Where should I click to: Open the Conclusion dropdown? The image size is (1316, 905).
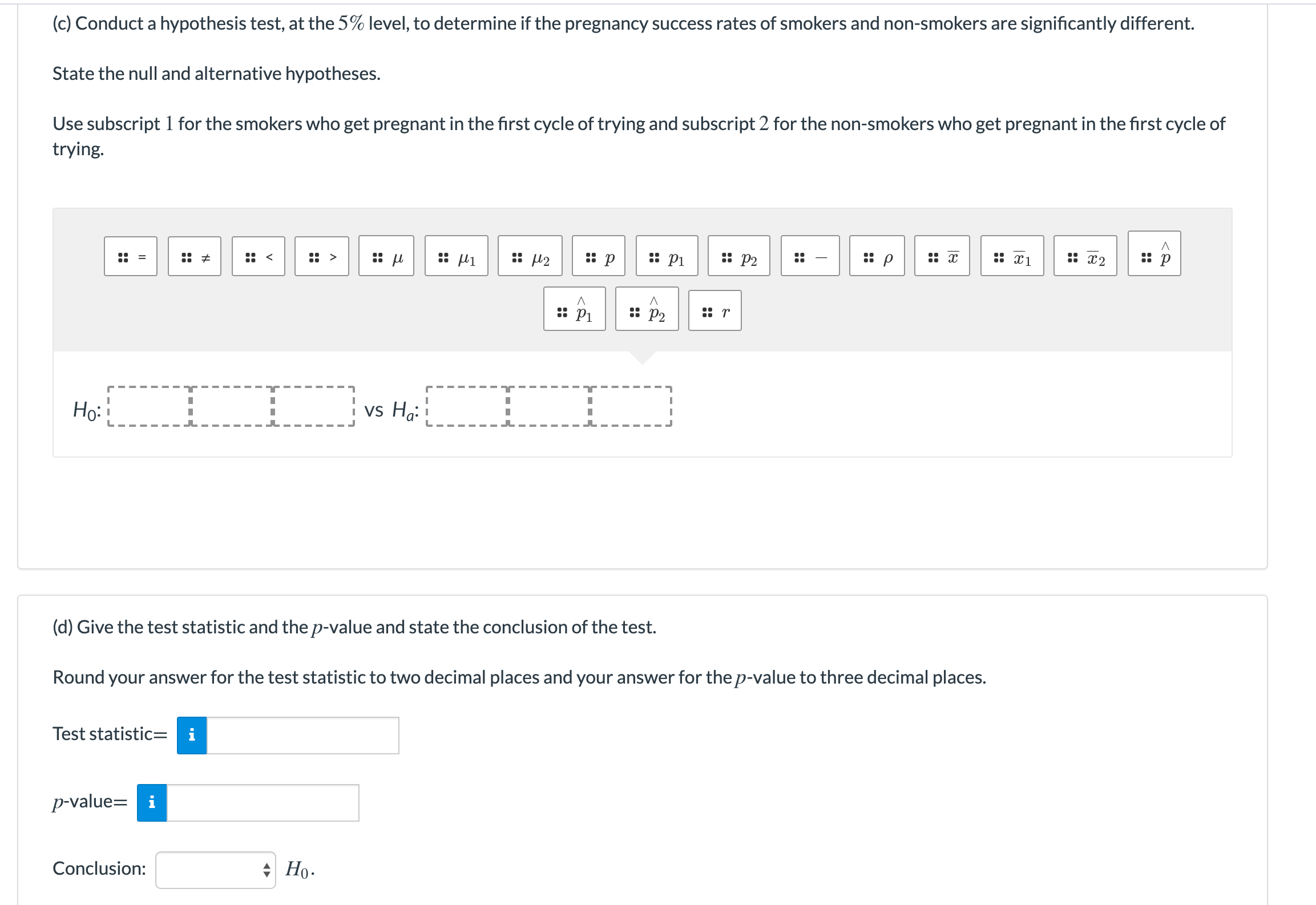coord(216,870)
